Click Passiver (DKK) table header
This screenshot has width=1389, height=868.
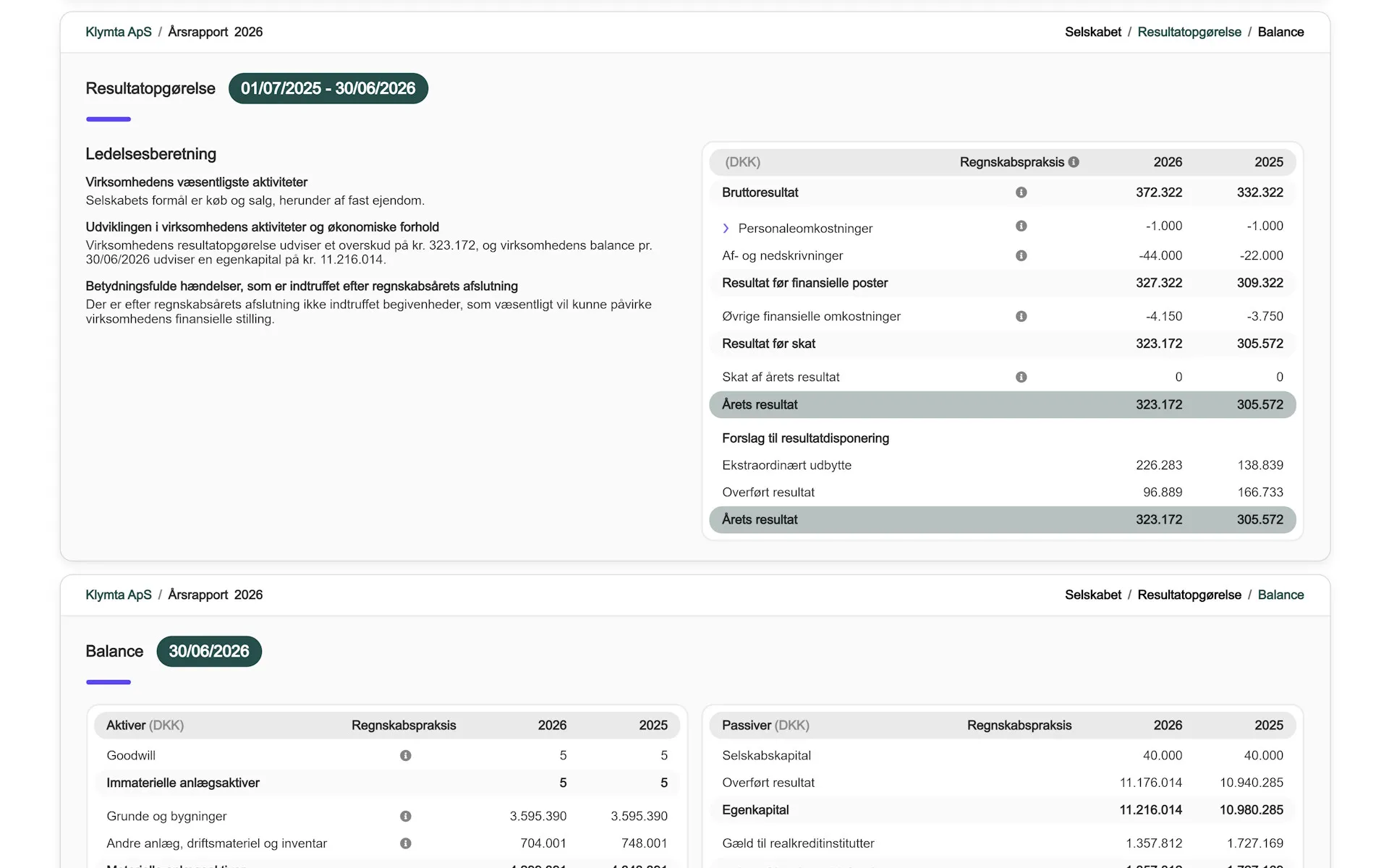coord(765,726)
